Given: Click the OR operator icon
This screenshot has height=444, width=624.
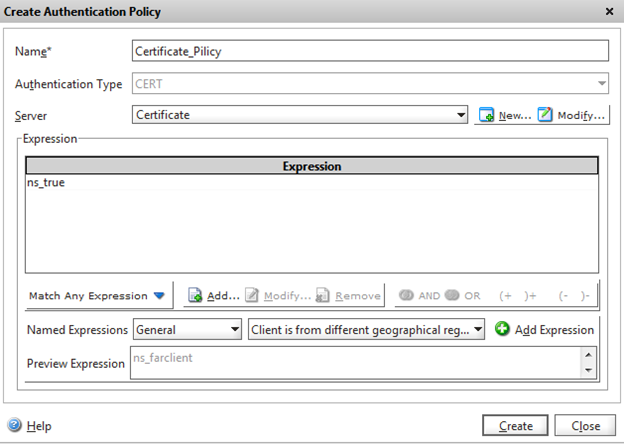Looking at the screenshot, I should click(x=452, y=295).
